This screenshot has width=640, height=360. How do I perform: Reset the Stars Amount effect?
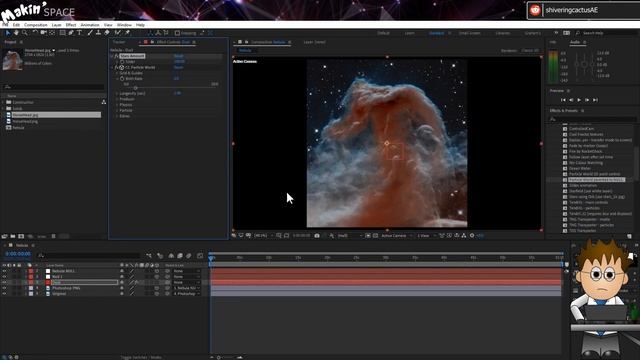pyautogui.click(x=179, y=56)
